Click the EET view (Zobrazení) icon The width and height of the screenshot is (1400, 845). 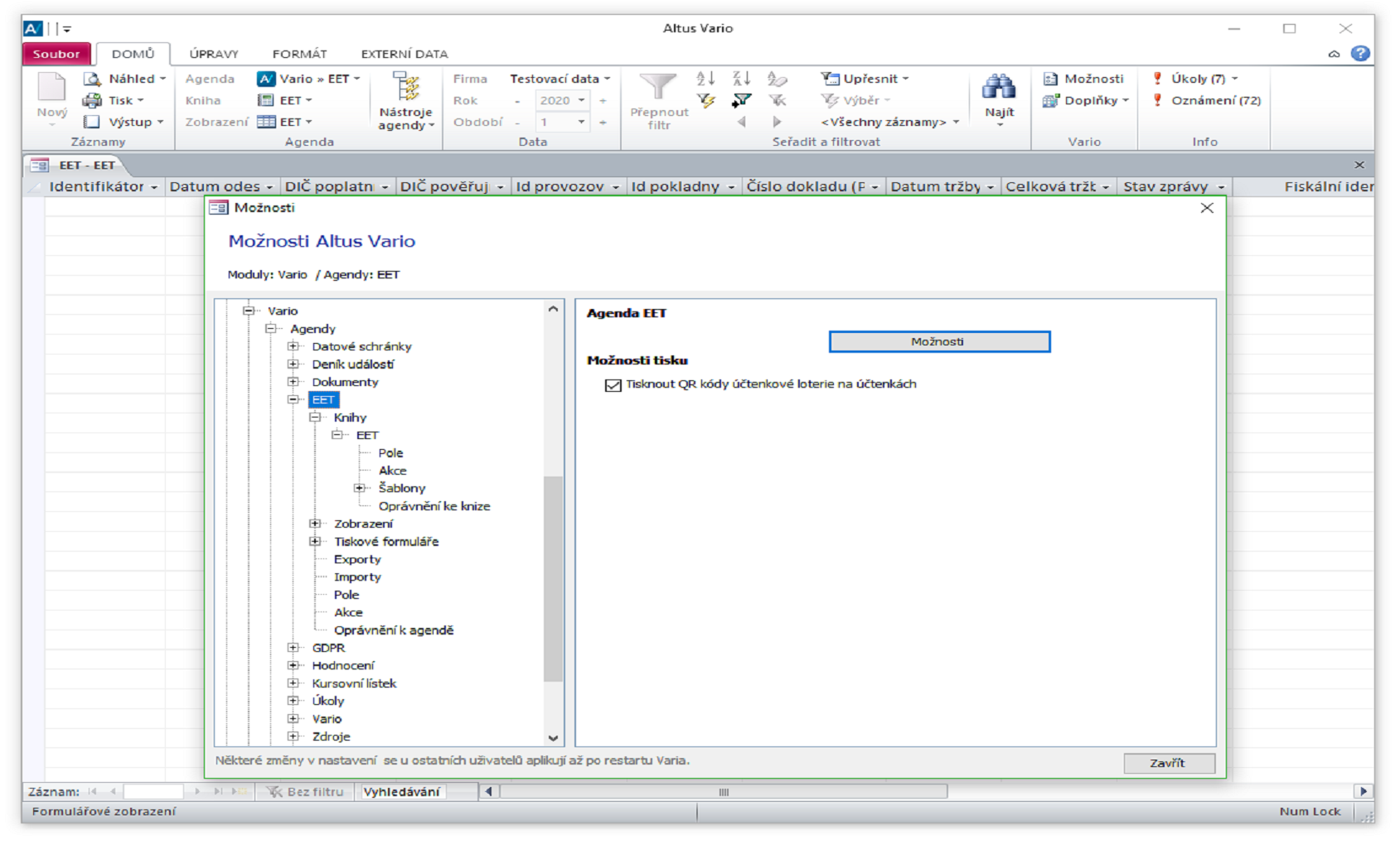click(266, 122)
